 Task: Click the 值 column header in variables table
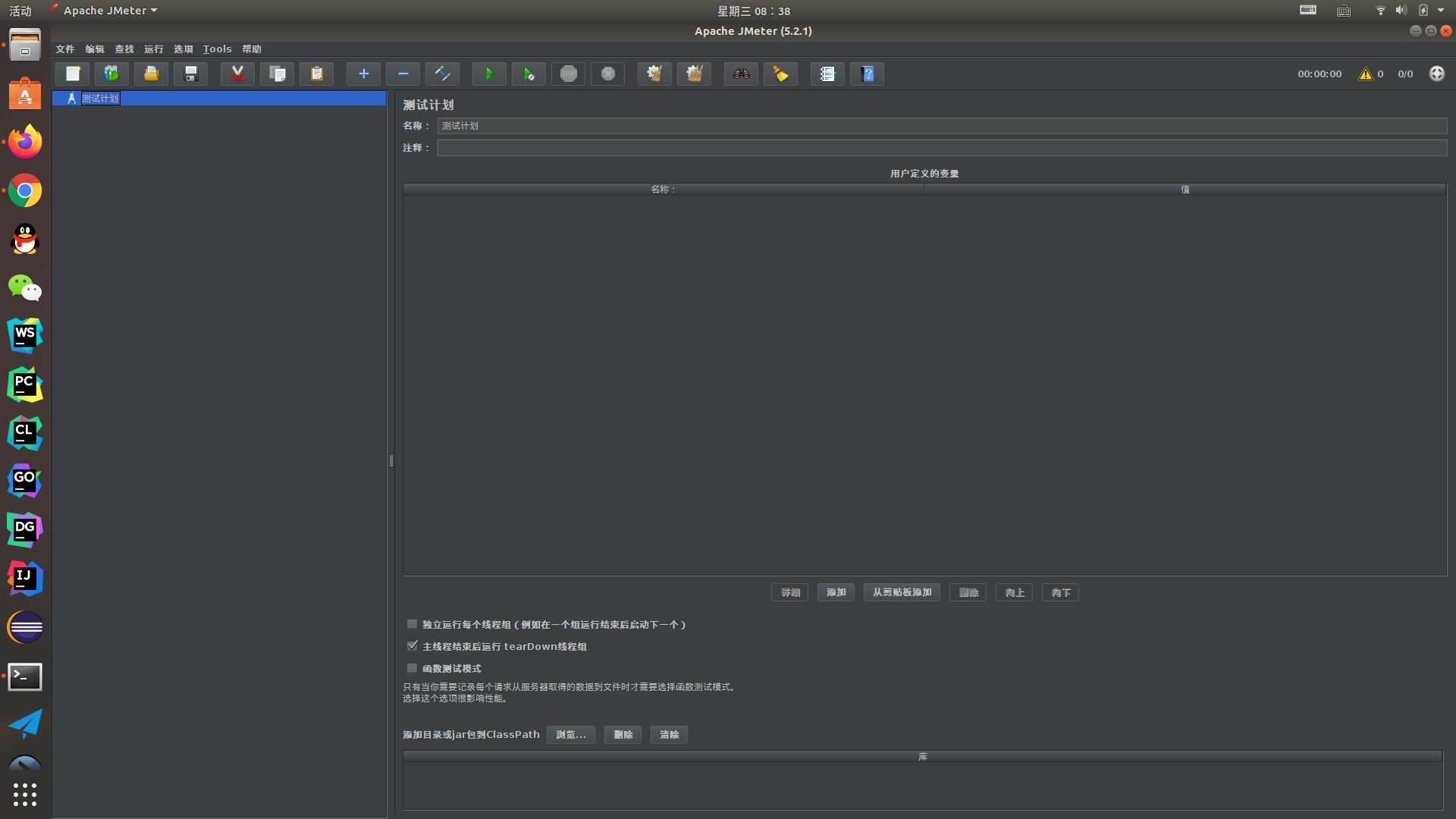pos(1185,190)
